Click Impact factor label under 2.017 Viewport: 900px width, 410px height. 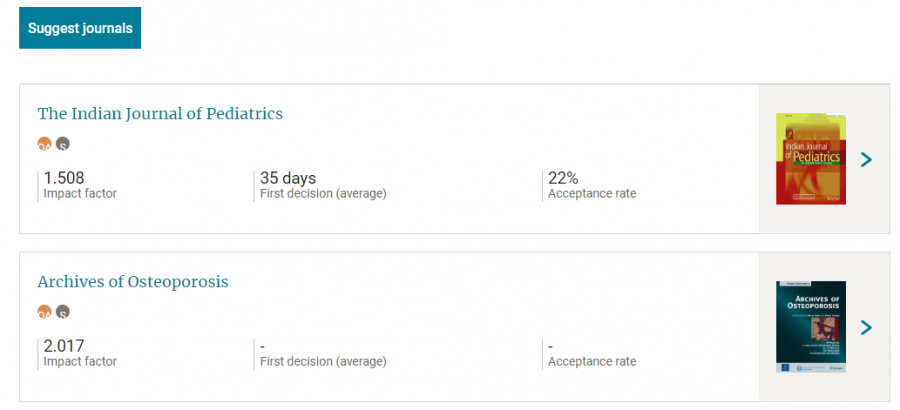pyautogui.click(x=80, y=362)
